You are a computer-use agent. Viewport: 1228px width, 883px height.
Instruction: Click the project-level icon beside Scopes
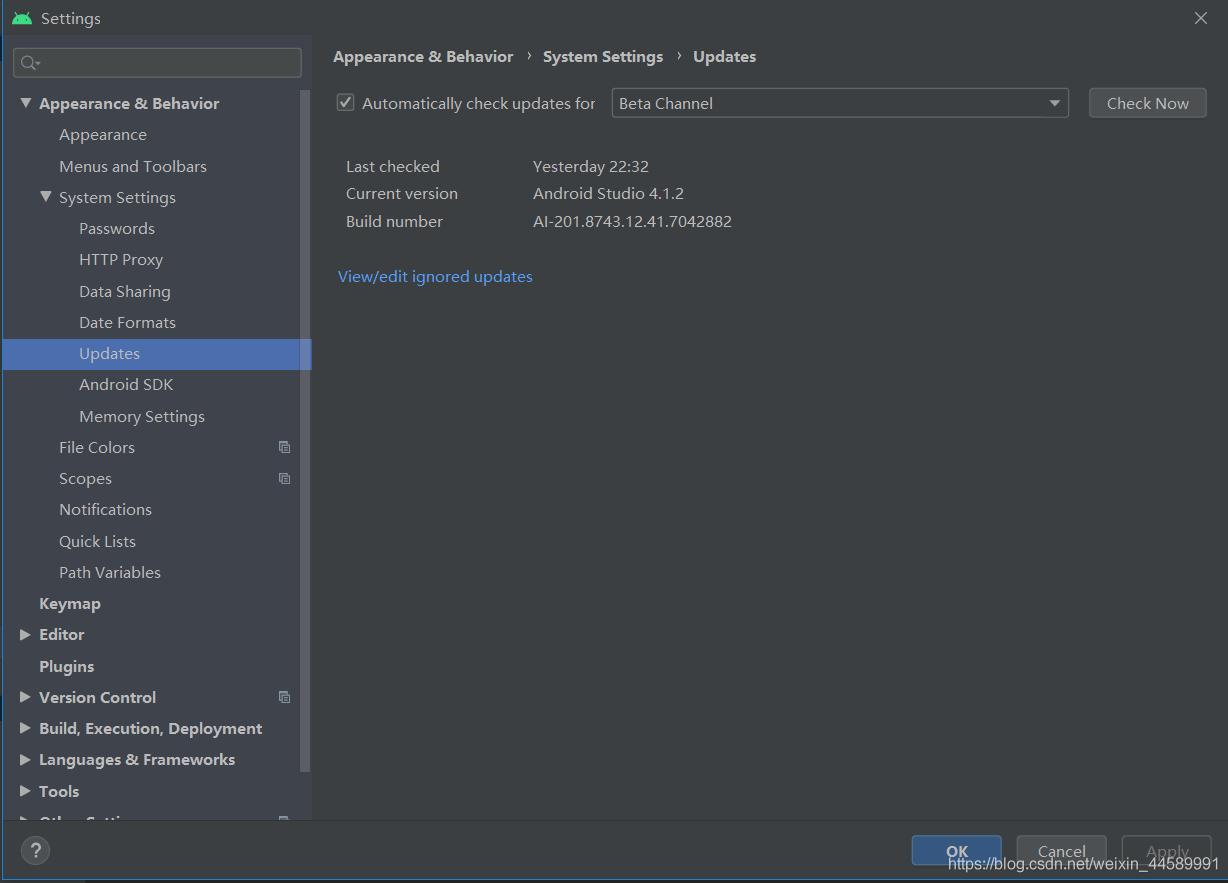pyautogui.click(x=284, y=478)
